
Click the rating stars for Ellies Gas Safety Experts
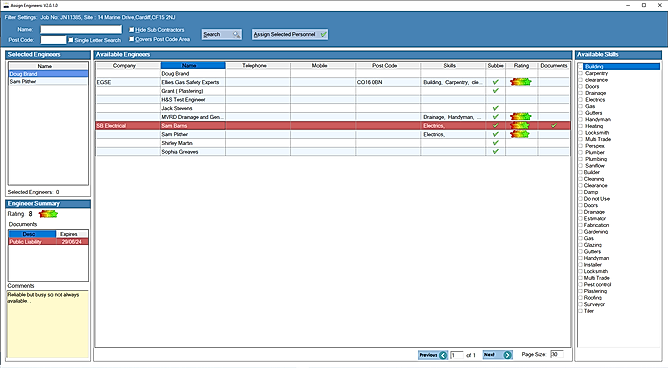tap(521, 82)
